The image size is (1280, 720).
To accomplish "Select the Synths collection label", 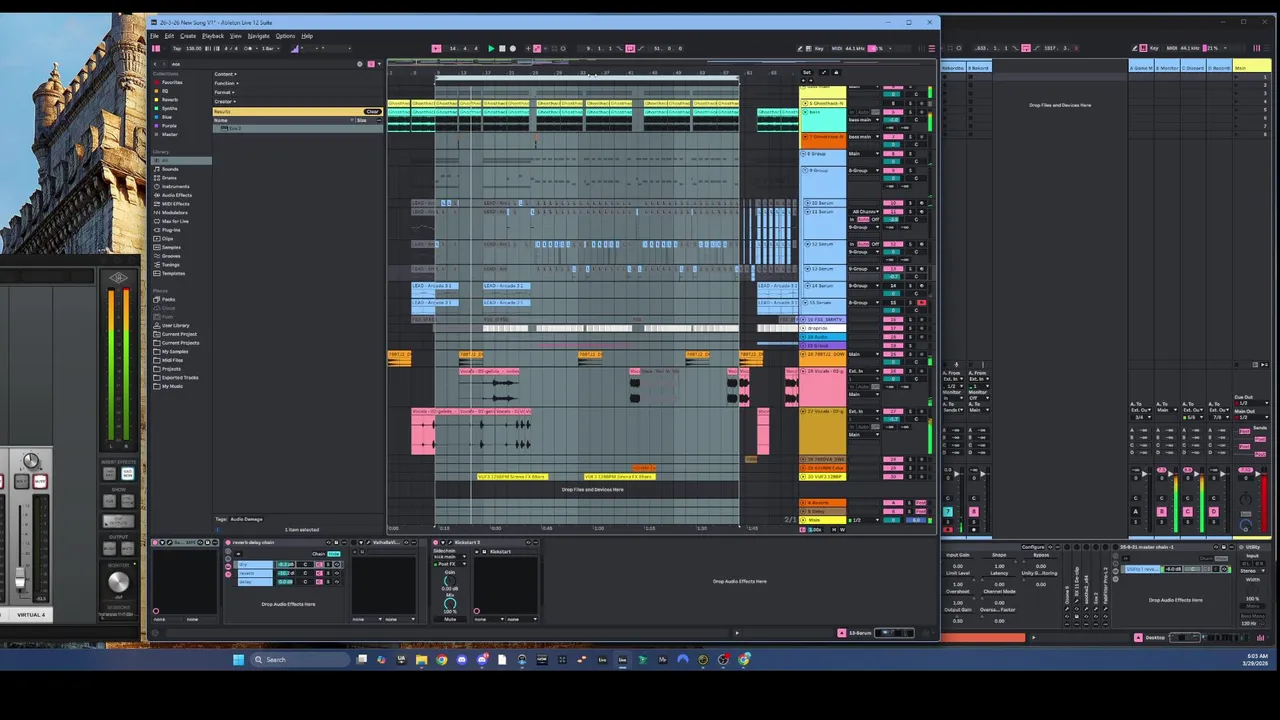I will (169, 108).
